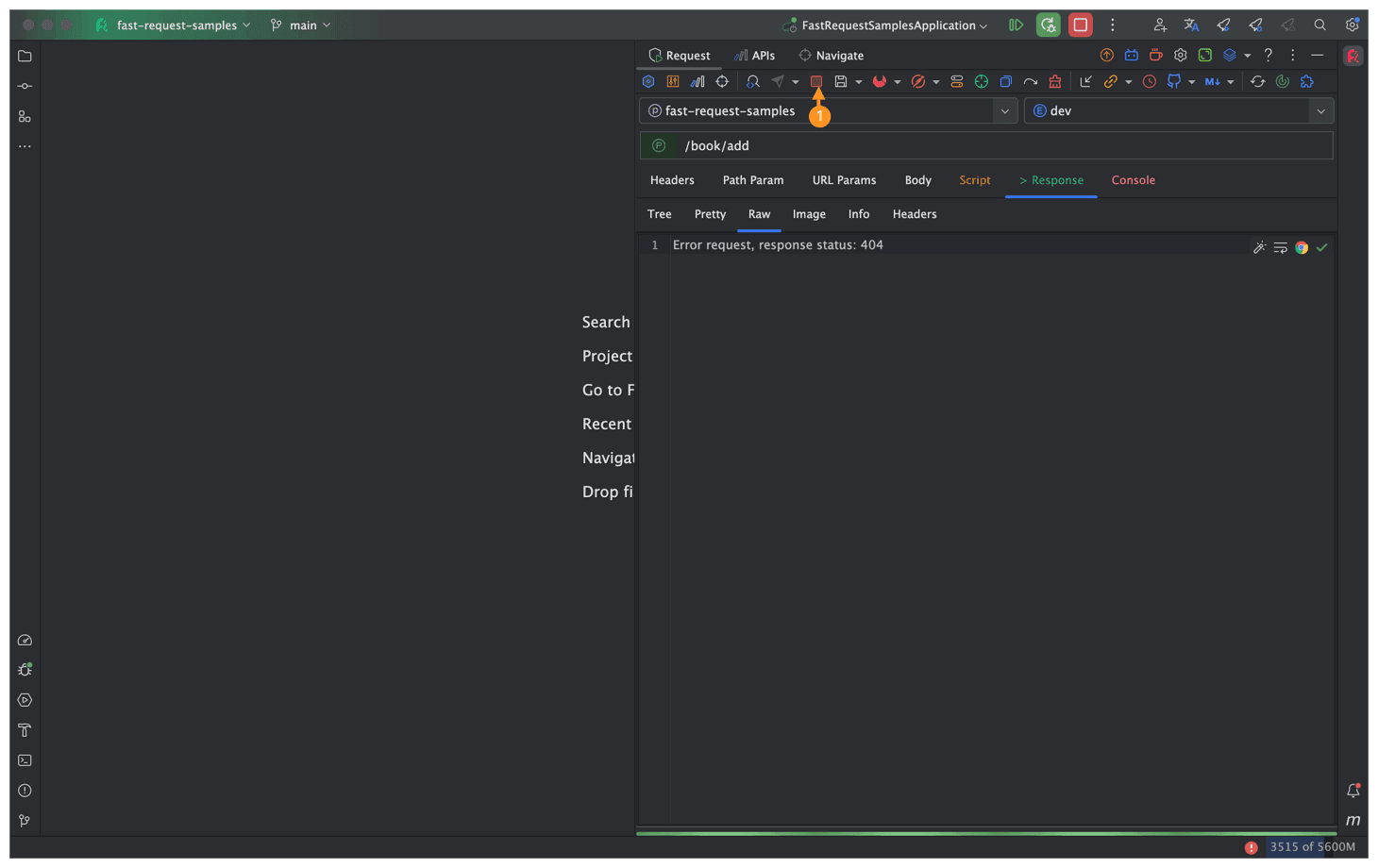Click the blue plugin puzzle piece icon
Image resolution: width=1378 pixels, height=868 pixels.
coord(1306,82)
